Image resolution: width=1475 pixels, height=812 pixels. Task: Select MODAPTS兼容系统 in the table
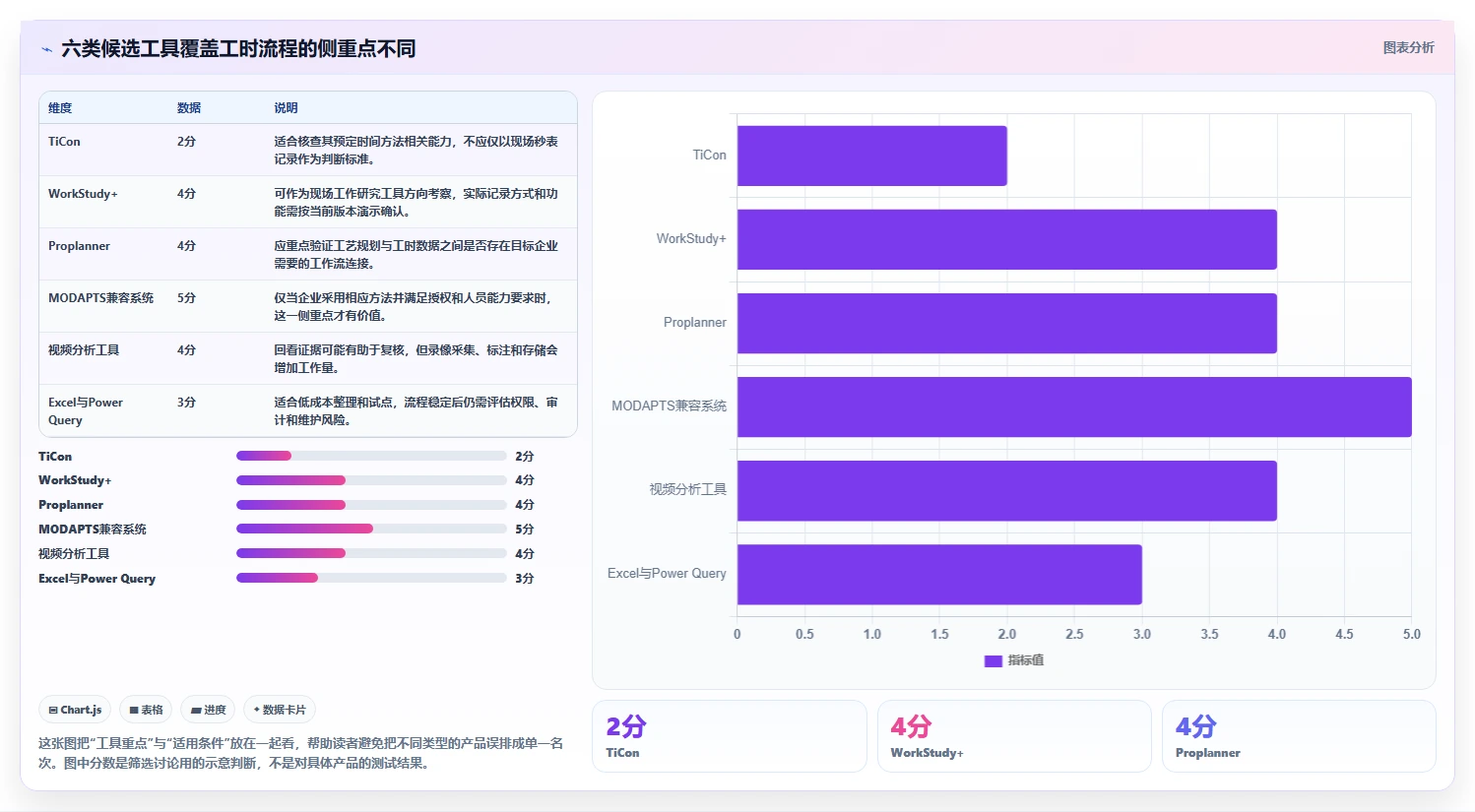click(x=100, y=298)
